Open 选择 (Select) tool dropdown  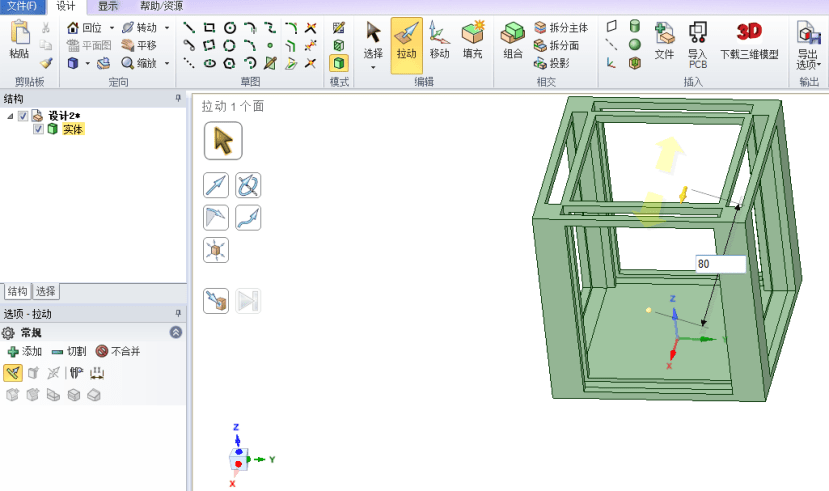click(373, 67)
